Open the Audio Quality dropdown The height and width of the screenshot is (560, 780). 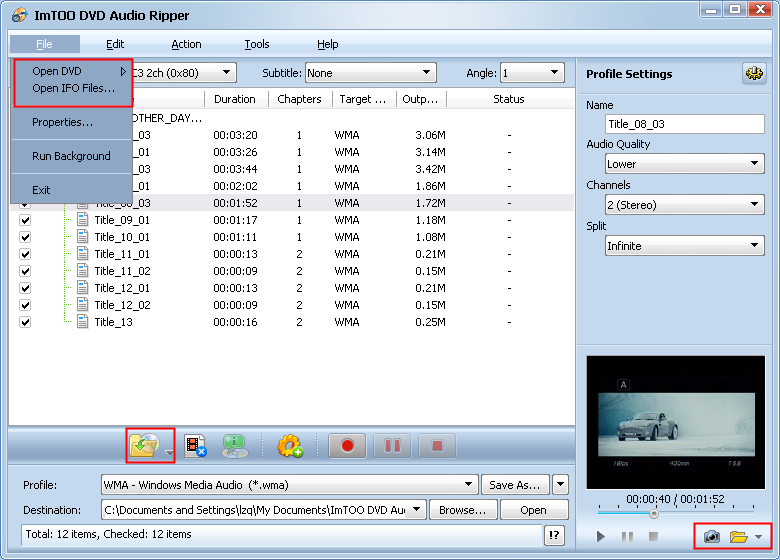[x=684, y=164]
